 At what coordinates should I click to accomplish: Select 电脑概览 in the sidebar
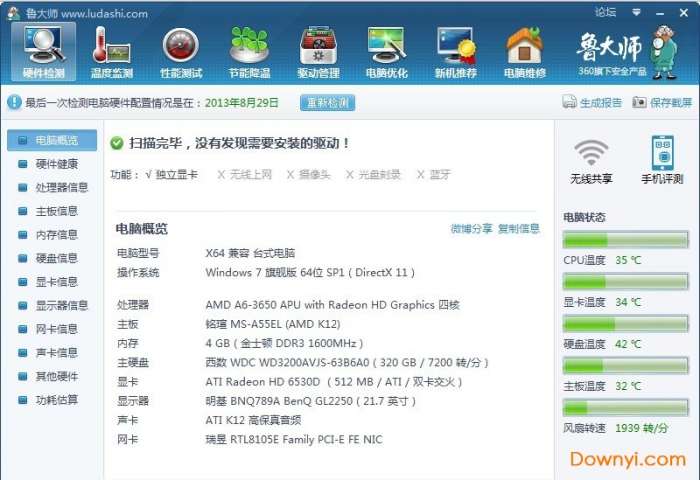tap(52, 140)
